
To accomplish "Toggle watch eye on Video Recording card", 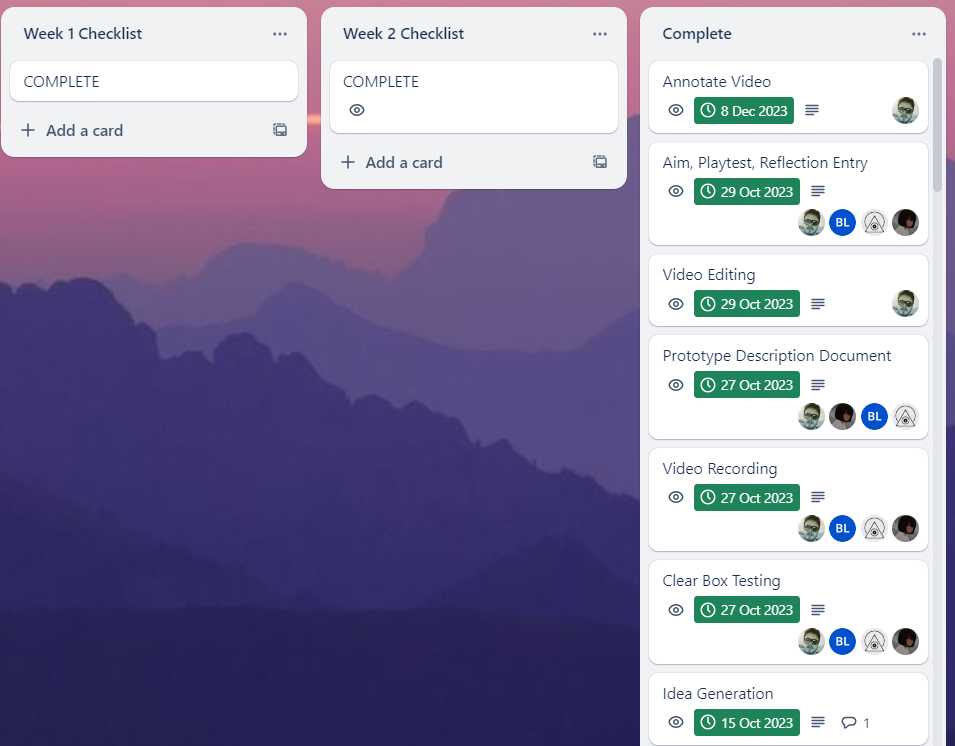I will [676, 497].
